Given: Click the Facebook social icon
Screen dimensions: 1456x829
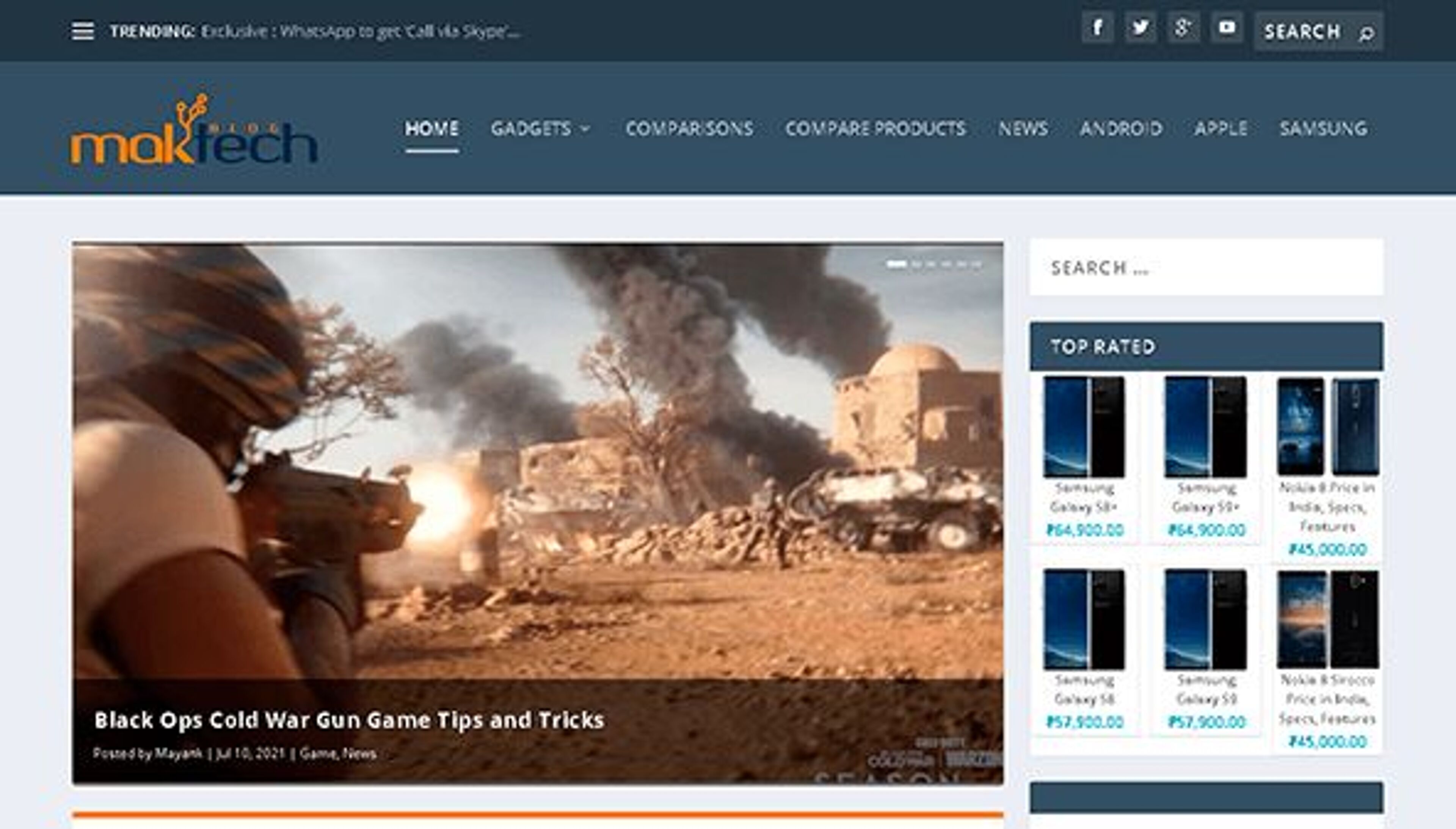Looking at the screenshot, I should pyautogui.click(x=1097, y=27).
